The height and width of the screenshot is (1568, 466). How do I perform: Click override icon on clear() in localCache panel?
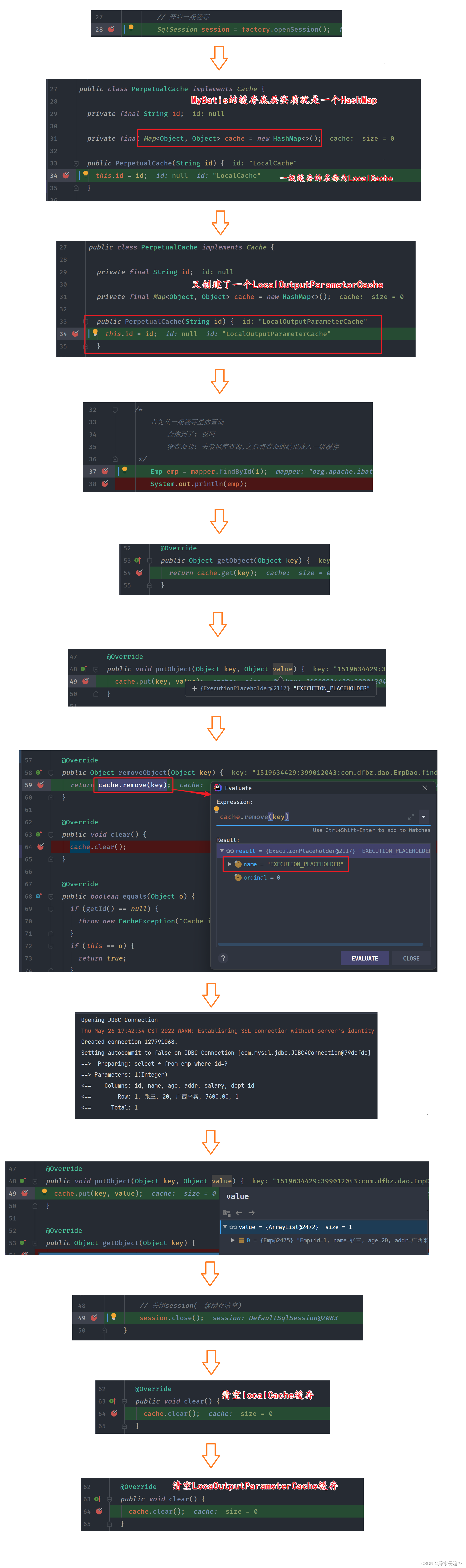(x=113, y=1401)
